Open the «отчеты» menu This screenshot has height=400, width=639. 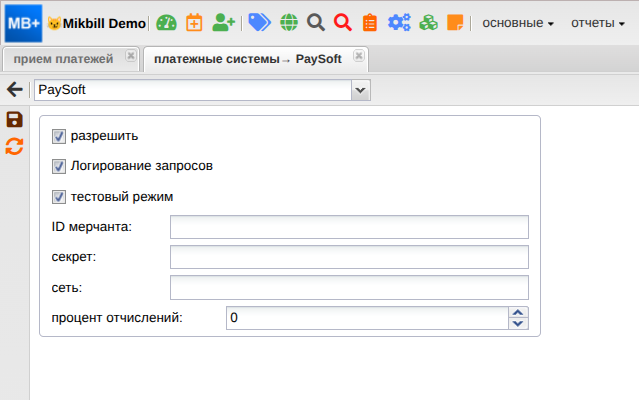[598, 23]
